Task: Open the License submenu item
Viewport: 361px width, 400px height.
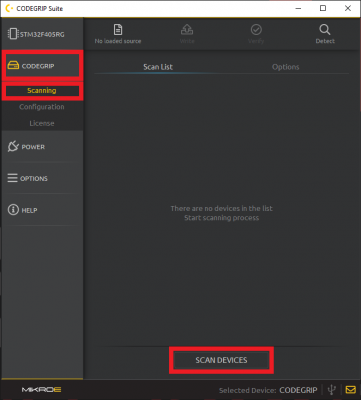Action: [x=42, y=123]
